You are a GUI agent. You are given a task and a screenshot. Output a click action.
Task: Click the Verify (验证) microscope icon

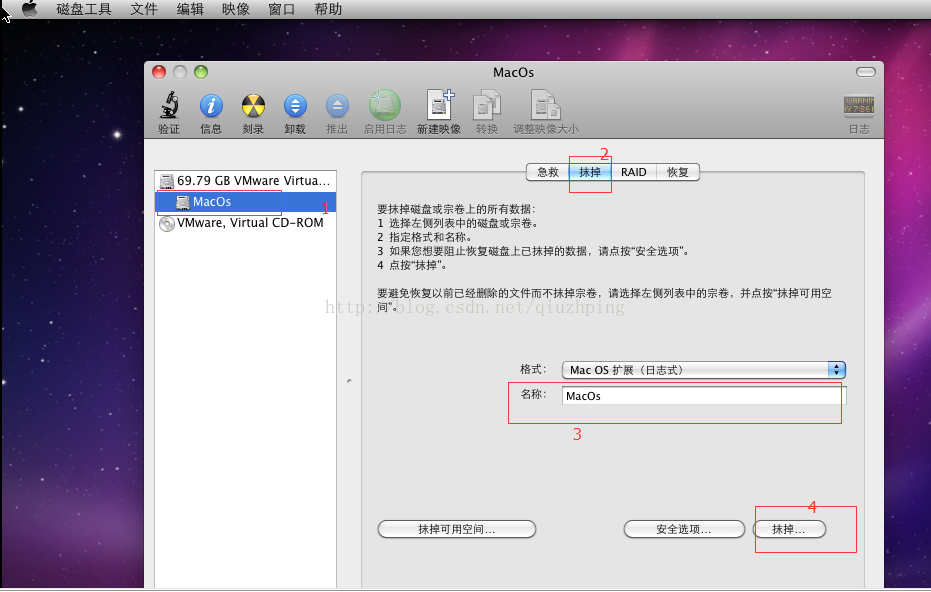(169, 106)
